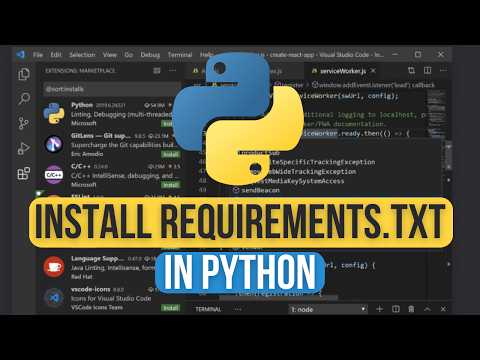This screenshot has height=360, width=480.
Task: Close the terminal panel
Action: click(443, 309)
